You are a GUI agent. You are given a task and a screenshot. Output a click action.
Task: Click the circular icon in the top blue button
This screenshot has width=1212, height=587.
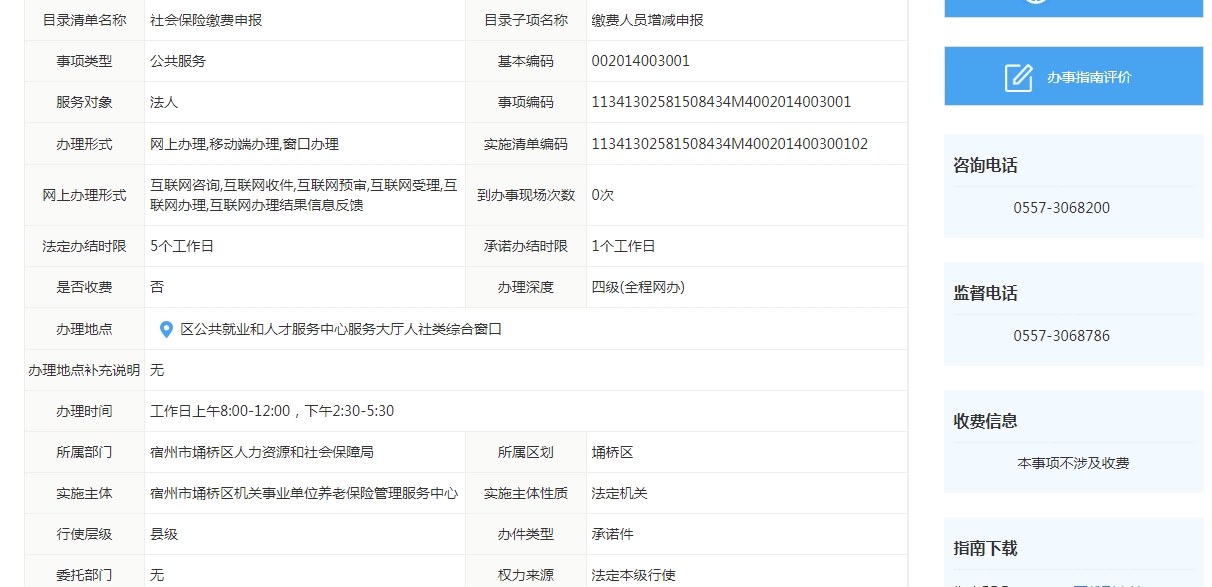(1037, 2)
